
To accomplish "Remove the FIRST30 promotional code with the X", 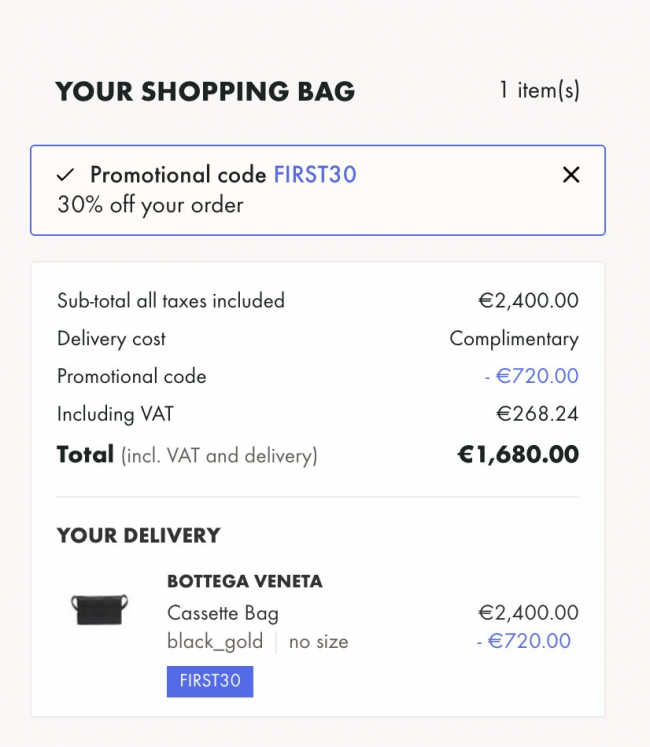I will pos(571,175).
